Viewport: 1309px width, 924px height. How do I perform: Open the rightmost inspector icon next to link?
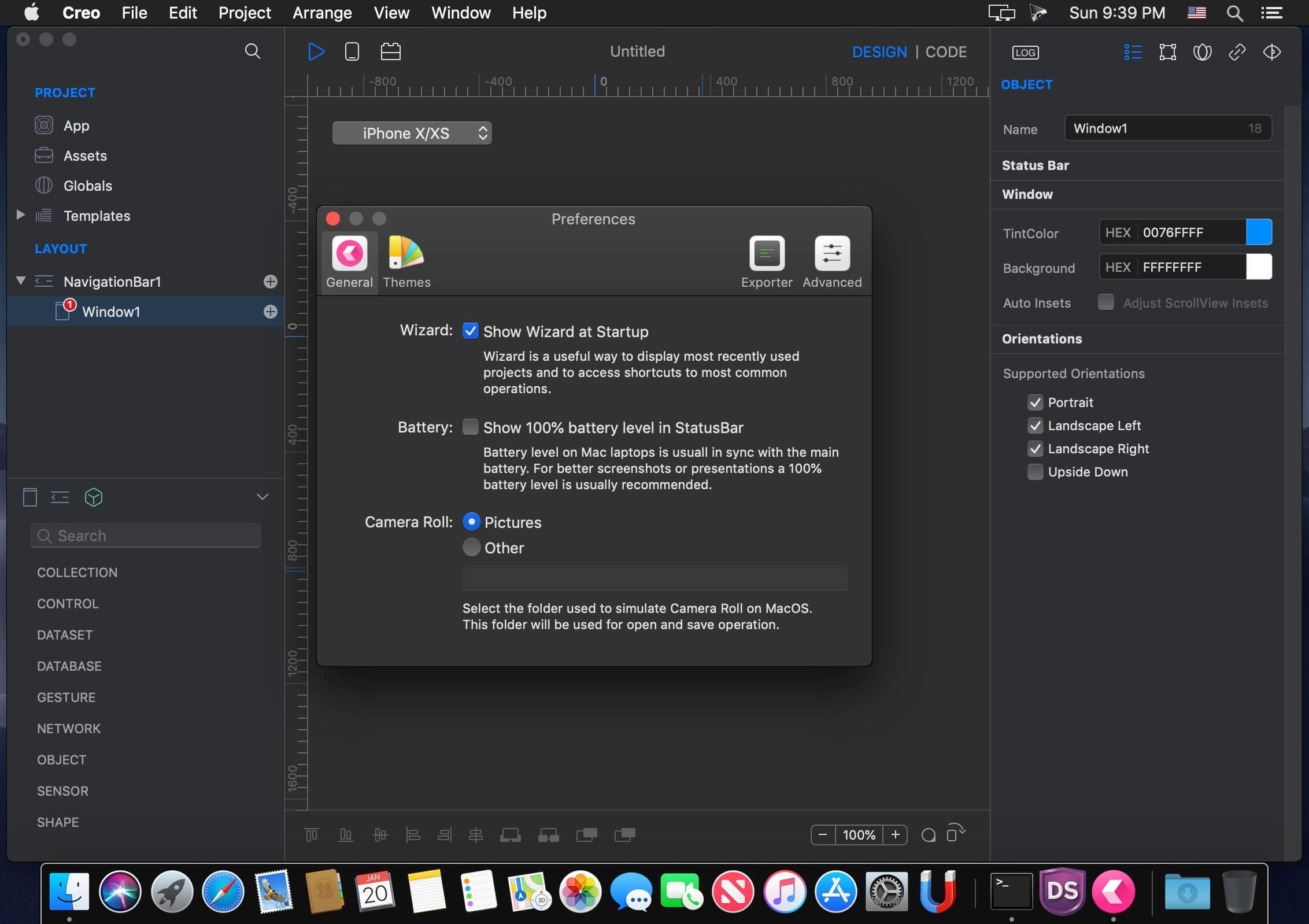pos(1271,52)
